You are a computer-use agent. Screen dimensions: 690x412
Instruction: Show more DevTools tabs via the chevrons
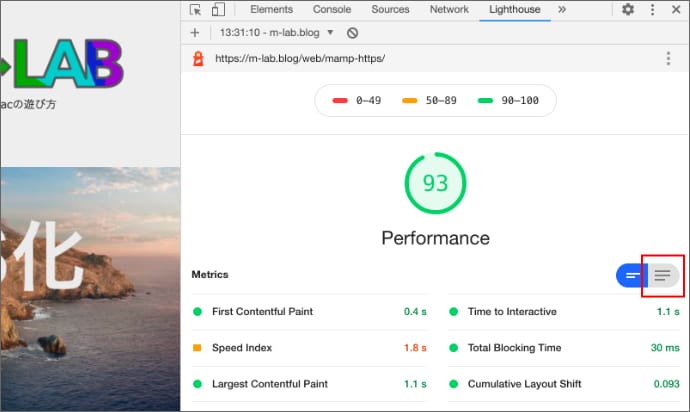(x=561, y=10)
